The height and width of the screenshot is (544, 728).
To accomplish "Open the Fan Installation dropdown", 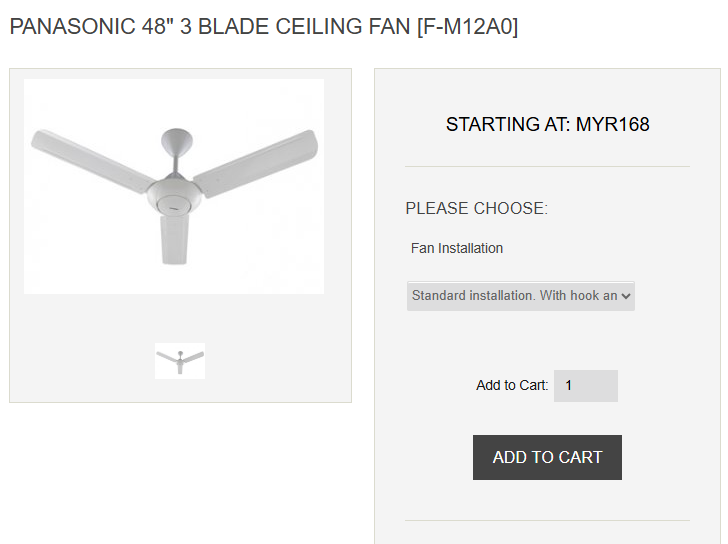I will coord(520,296).
